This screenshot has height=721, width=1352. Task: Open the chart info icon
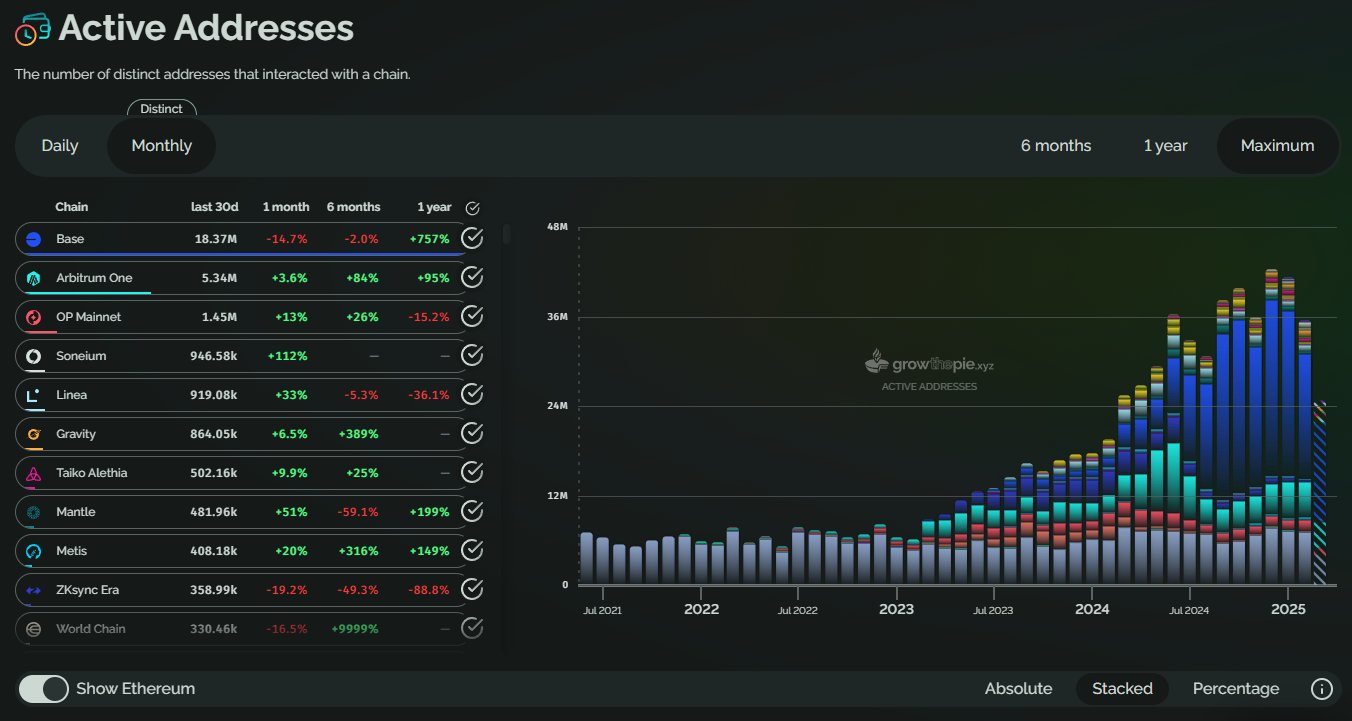[1321, 689]
